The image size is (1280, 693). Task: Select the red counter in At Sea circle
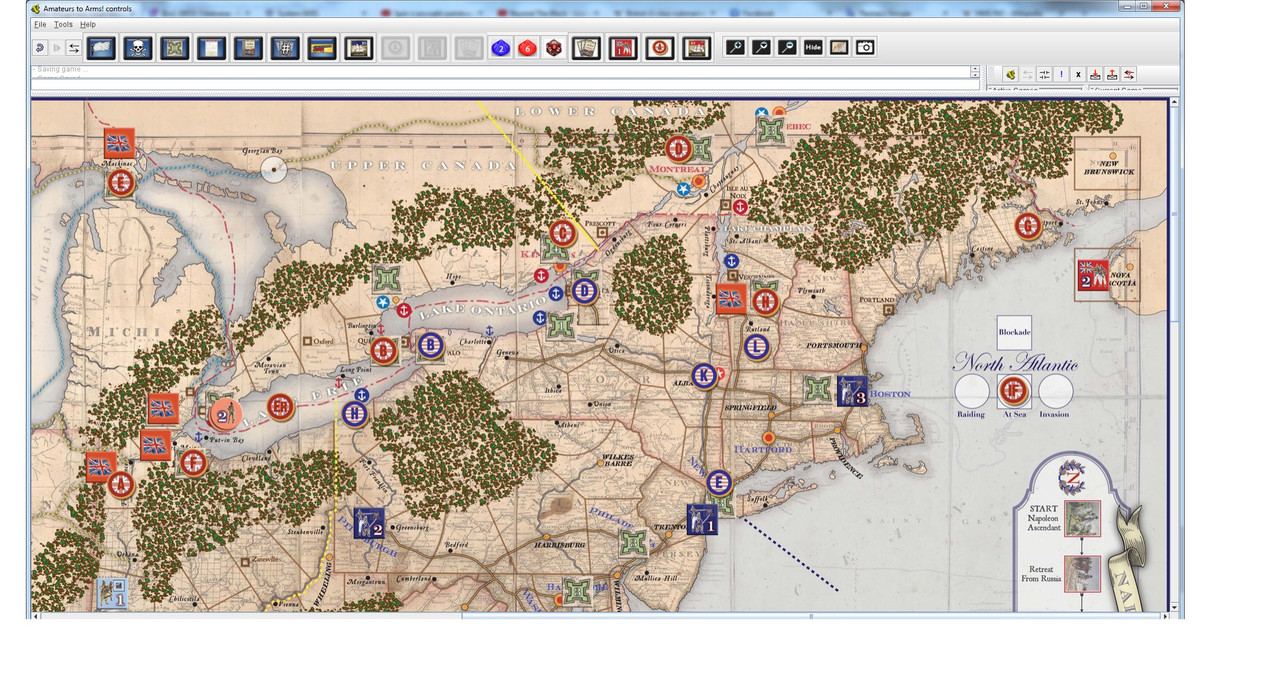click(1014, 390)
